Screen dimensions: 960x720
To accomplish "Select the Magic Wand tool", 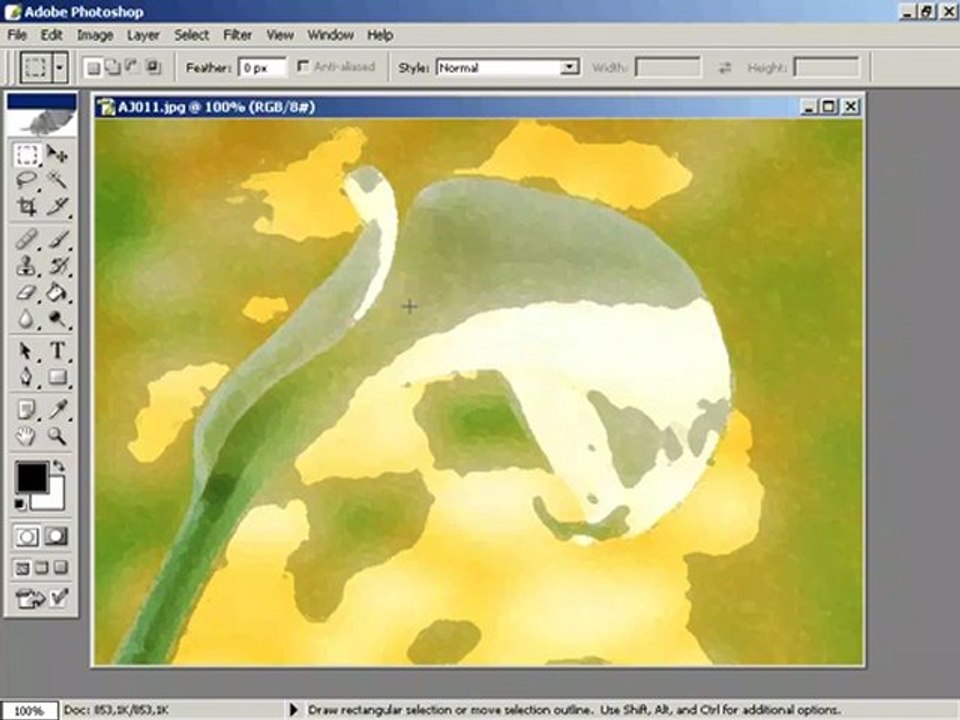I will pyautogui.click(x=57, y=181).
